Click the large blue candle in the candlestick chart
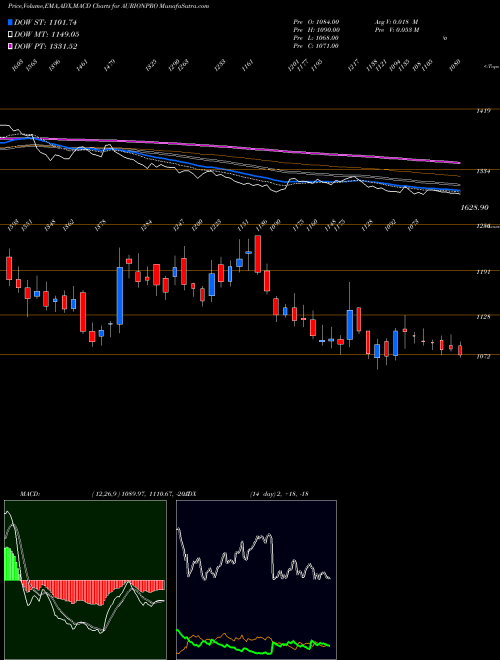The width and height of the screenshot is (500, 660). (x=120, y=295)
